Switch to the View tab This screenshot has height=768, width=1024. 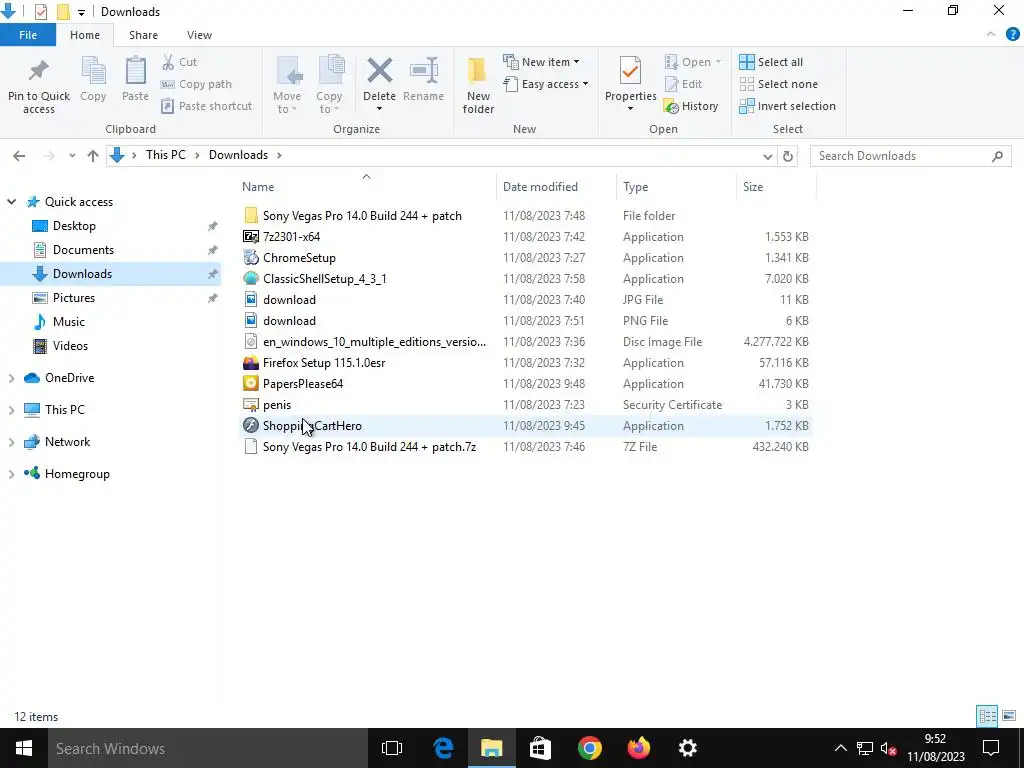(x=199, y=35)
